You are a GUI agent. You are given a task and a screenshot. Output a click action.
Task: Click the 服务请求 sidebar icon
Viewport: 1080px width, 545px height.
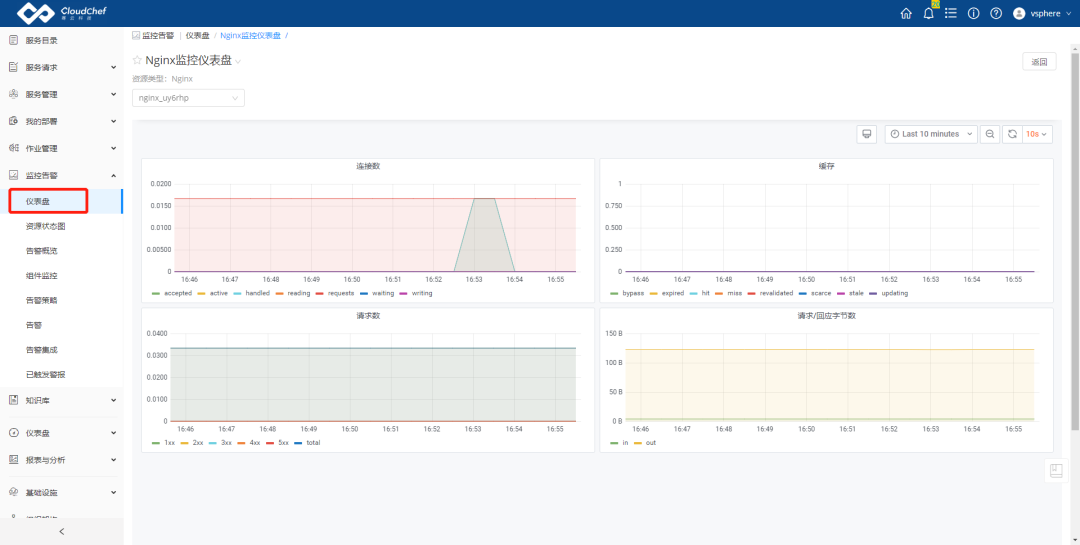click(12, 67)
